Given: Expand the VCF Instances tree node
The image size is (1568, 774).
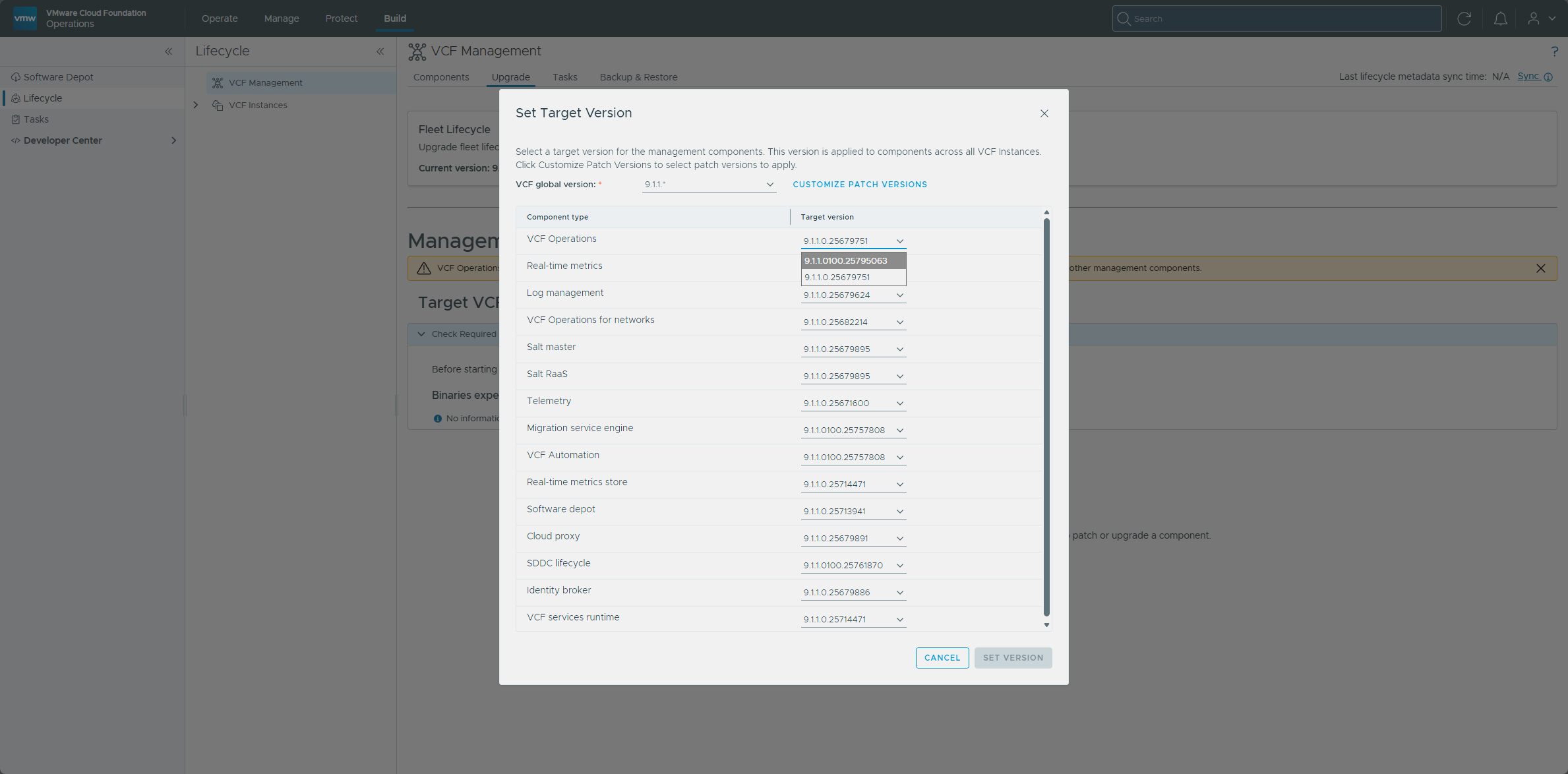Looking at the screenshot, I should click(x=196, y=105).
